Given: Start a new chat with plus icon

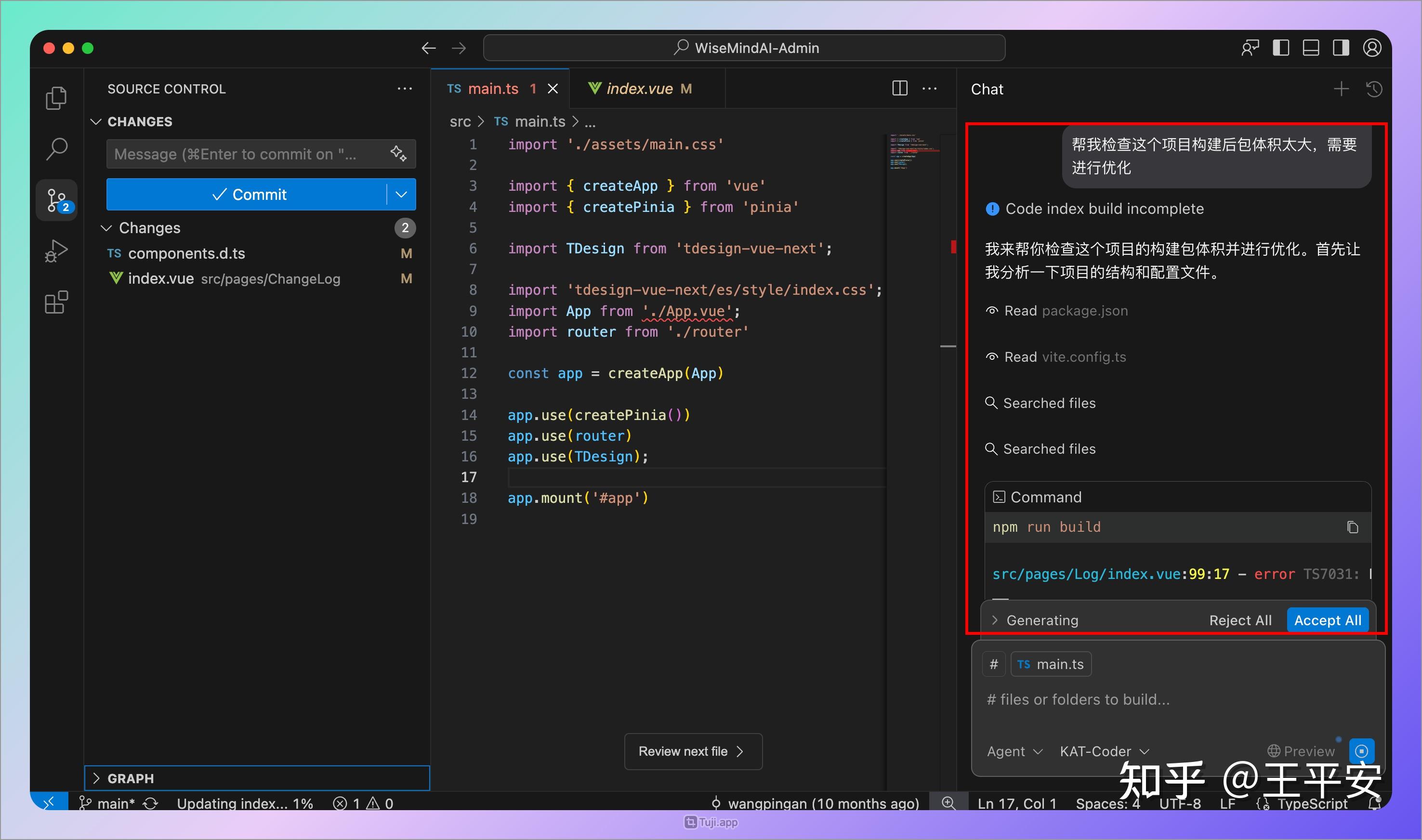Looking at the screenshot, I should tap(1341, 89).
